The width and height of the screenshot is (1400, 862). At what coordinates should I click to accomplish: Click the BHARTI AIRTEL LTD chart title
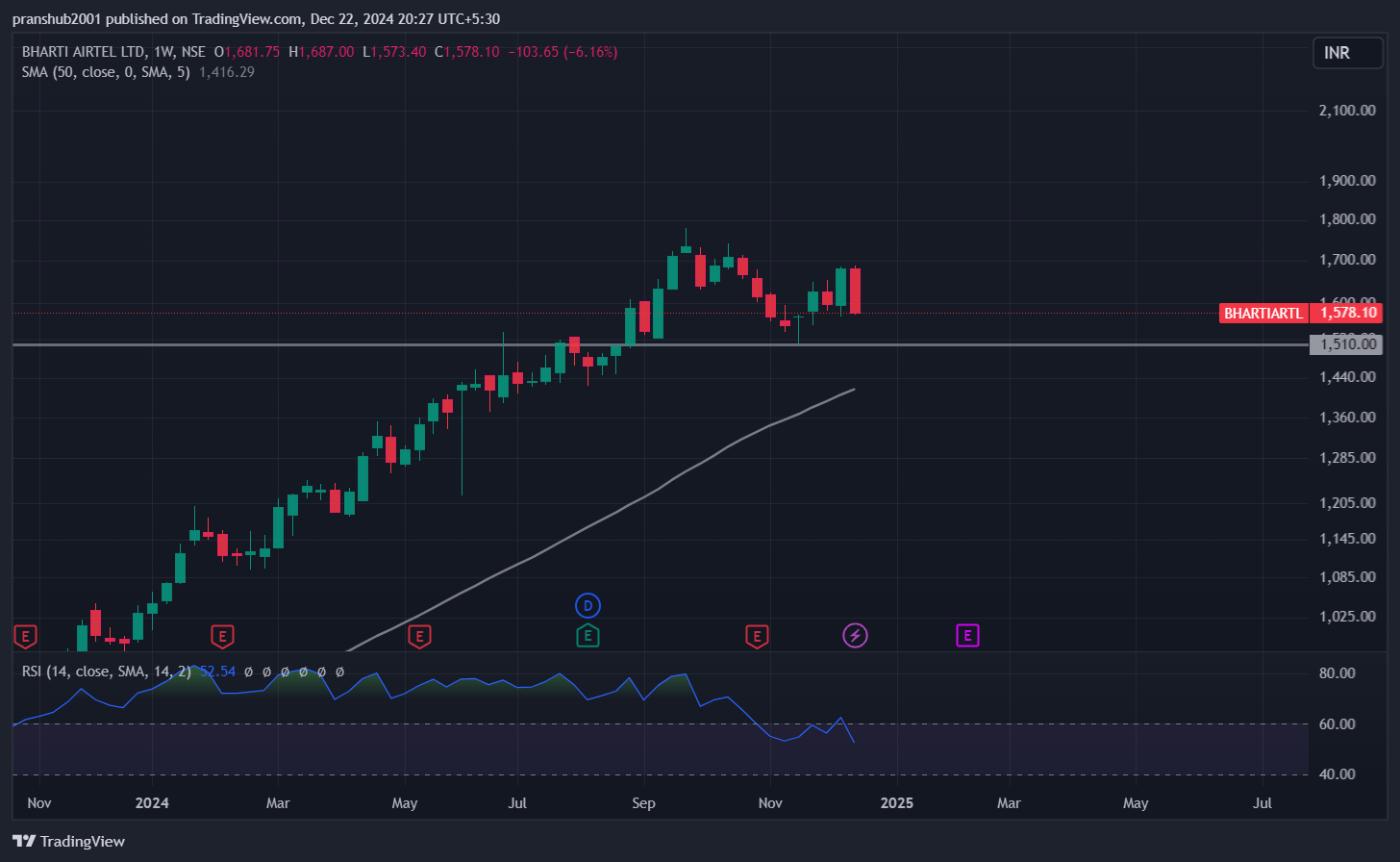[84, 52]
